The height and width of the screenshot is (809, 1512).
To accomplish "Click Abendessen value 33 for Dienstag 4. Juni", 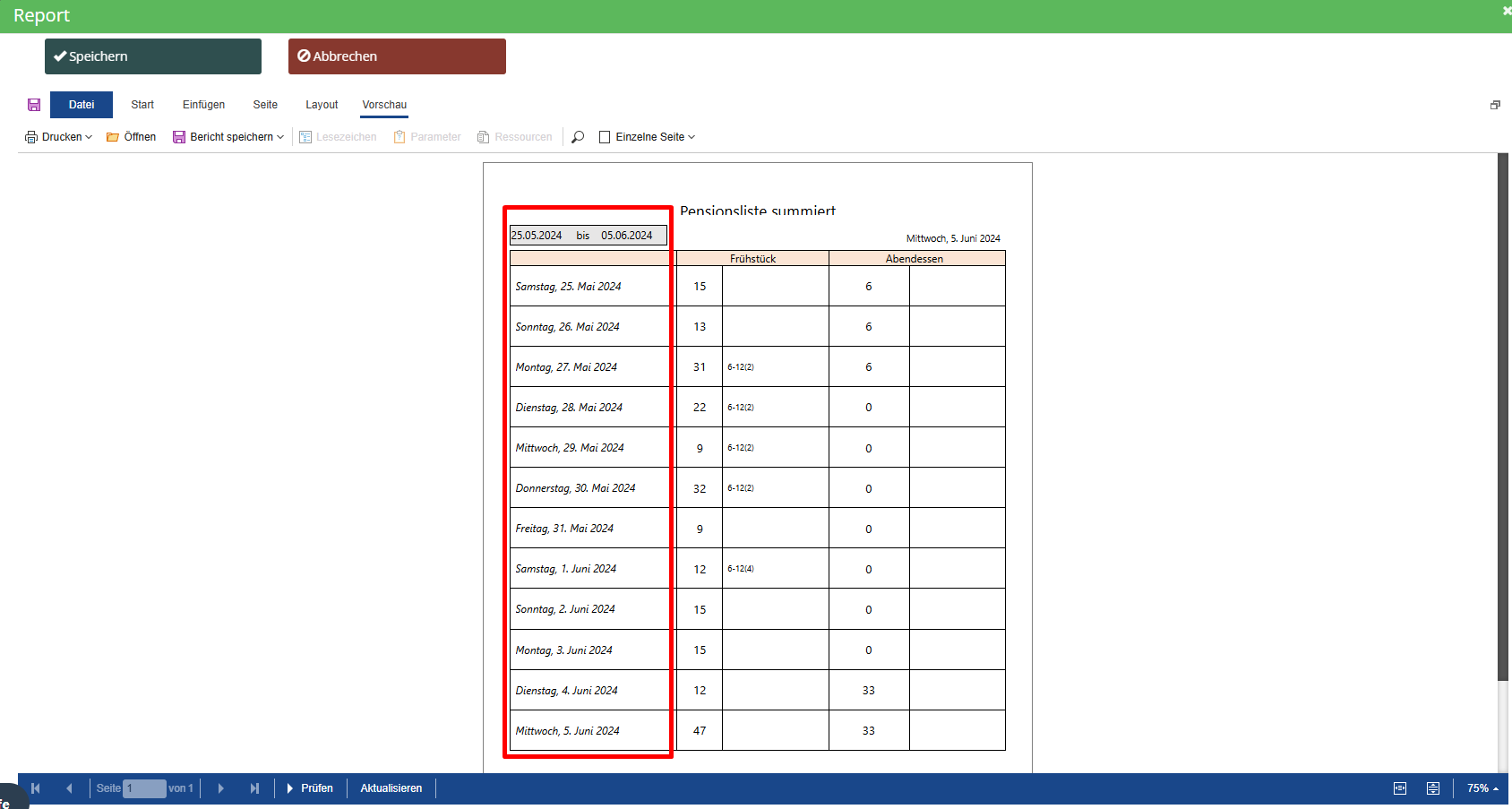I will [869, 691].
